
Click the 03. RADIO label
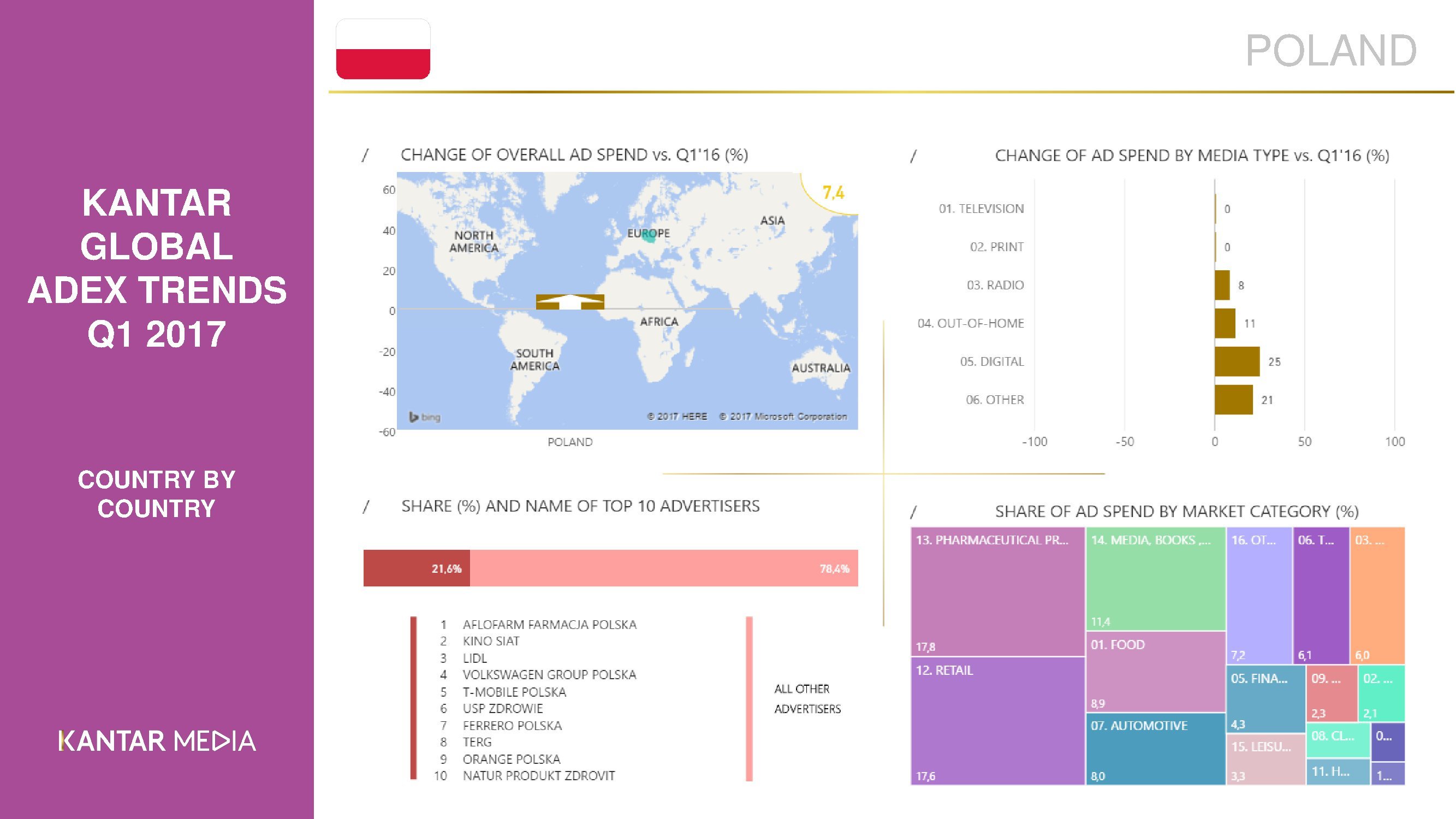click(x=995, y=285)
